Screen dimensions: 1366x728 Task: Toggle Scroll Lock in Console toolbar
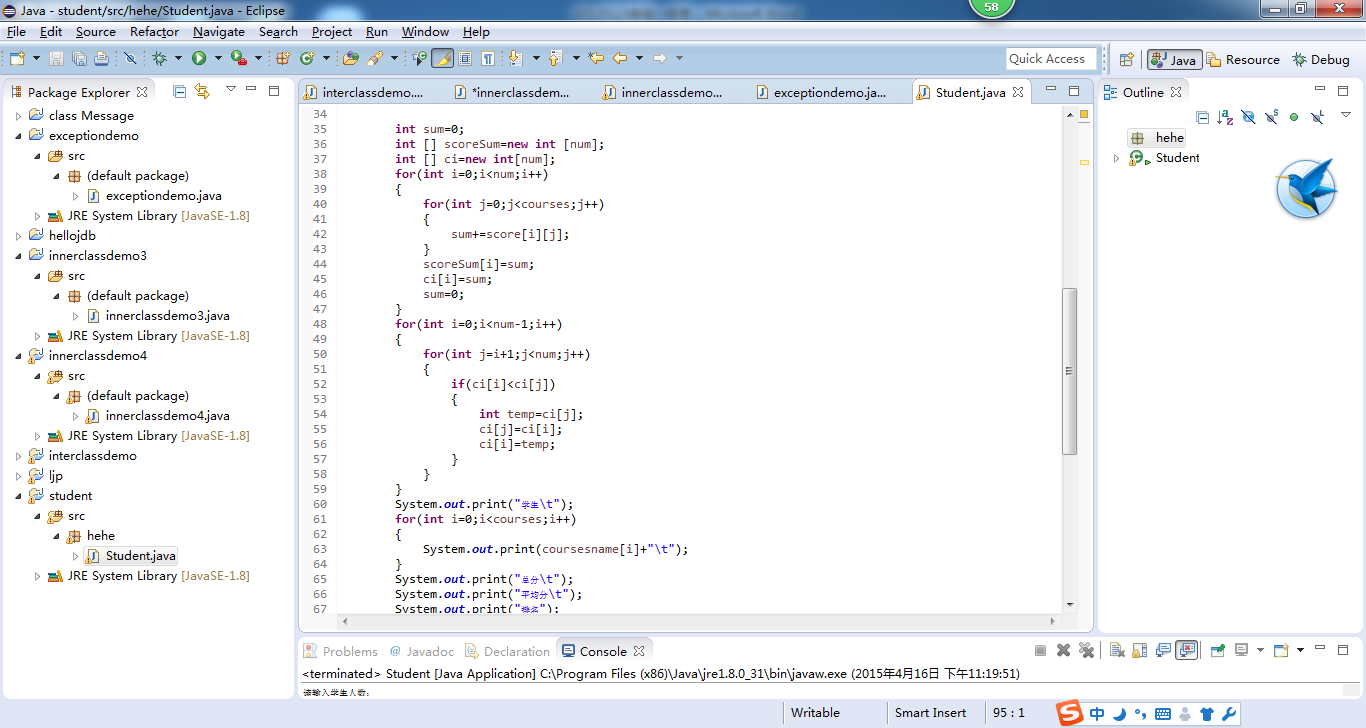pos(1140,650)
